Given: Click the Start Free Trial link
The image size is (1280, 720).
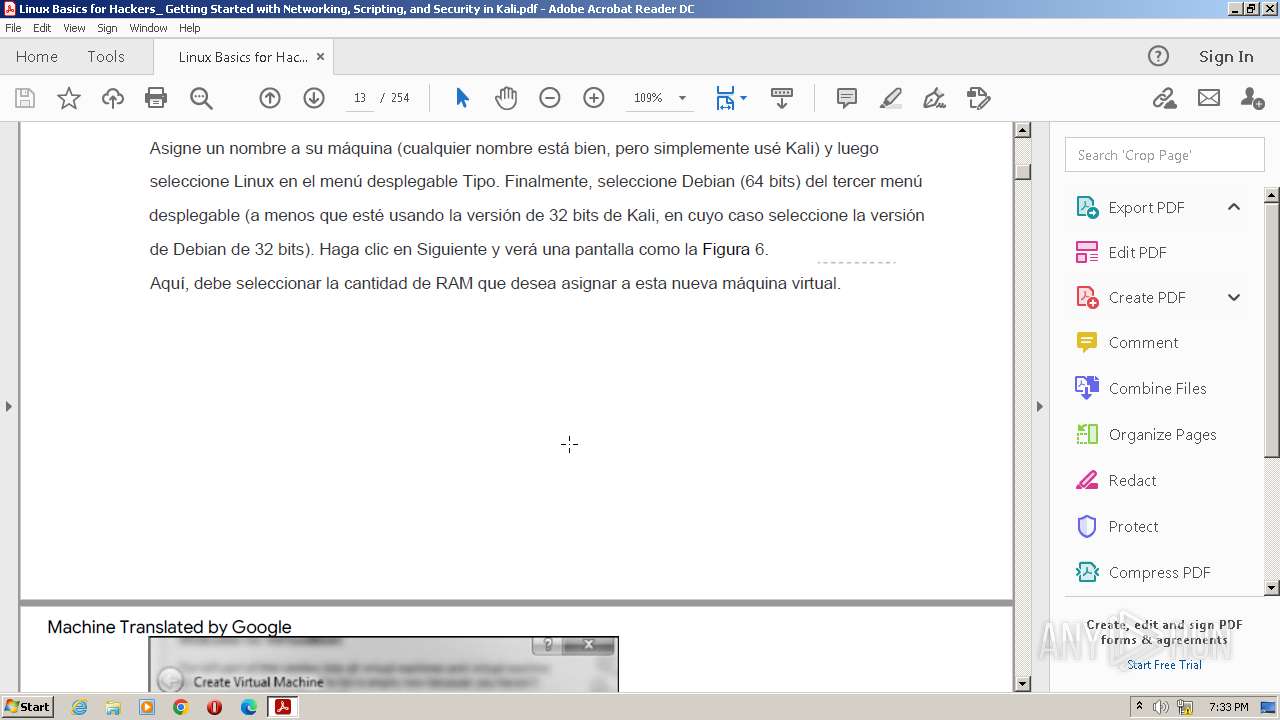Looking at the screenshot, I should click(1164, 665).
